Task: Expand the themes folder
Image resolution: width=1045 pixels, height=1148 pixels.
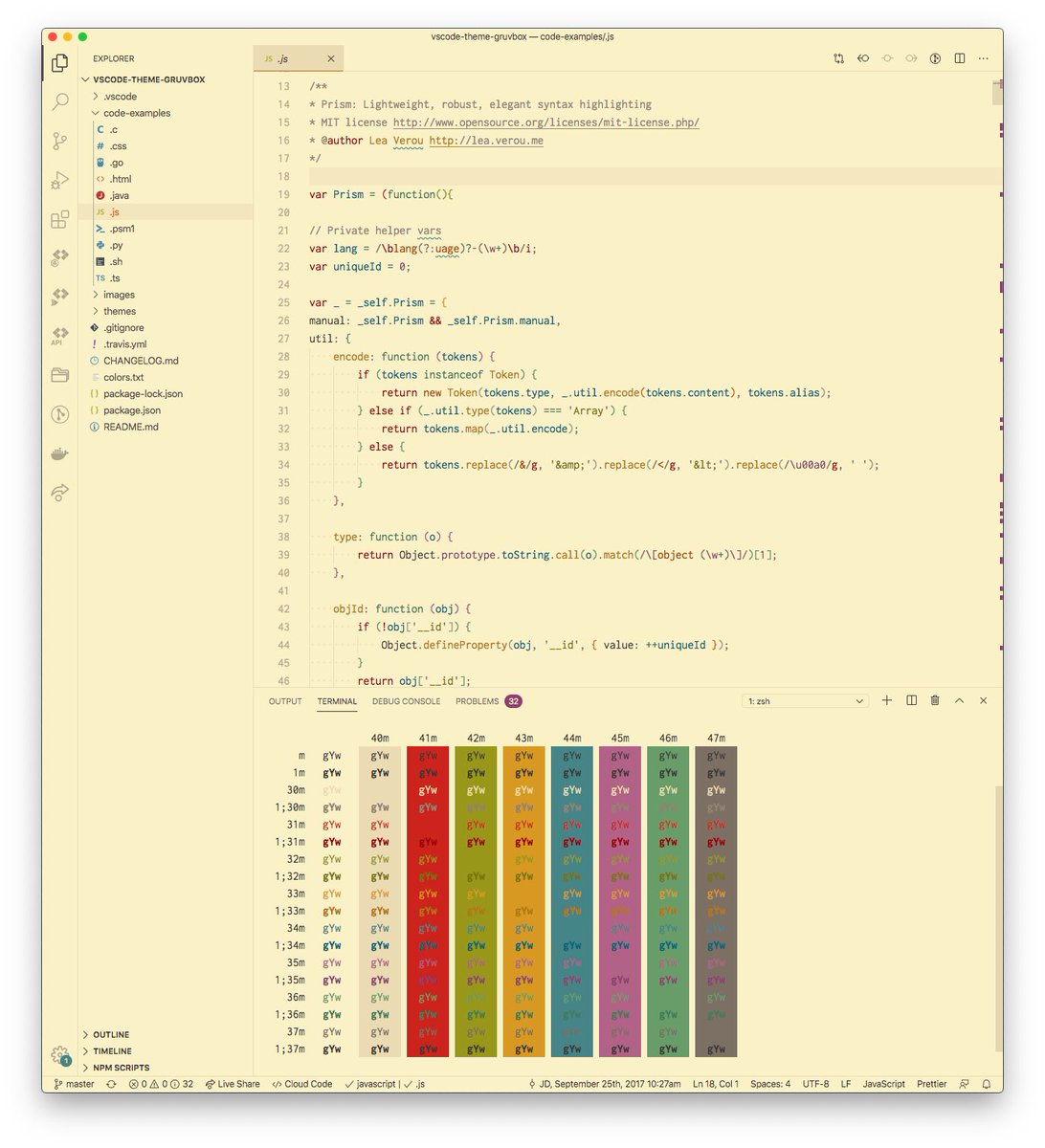Action: (x=166, y=311)
